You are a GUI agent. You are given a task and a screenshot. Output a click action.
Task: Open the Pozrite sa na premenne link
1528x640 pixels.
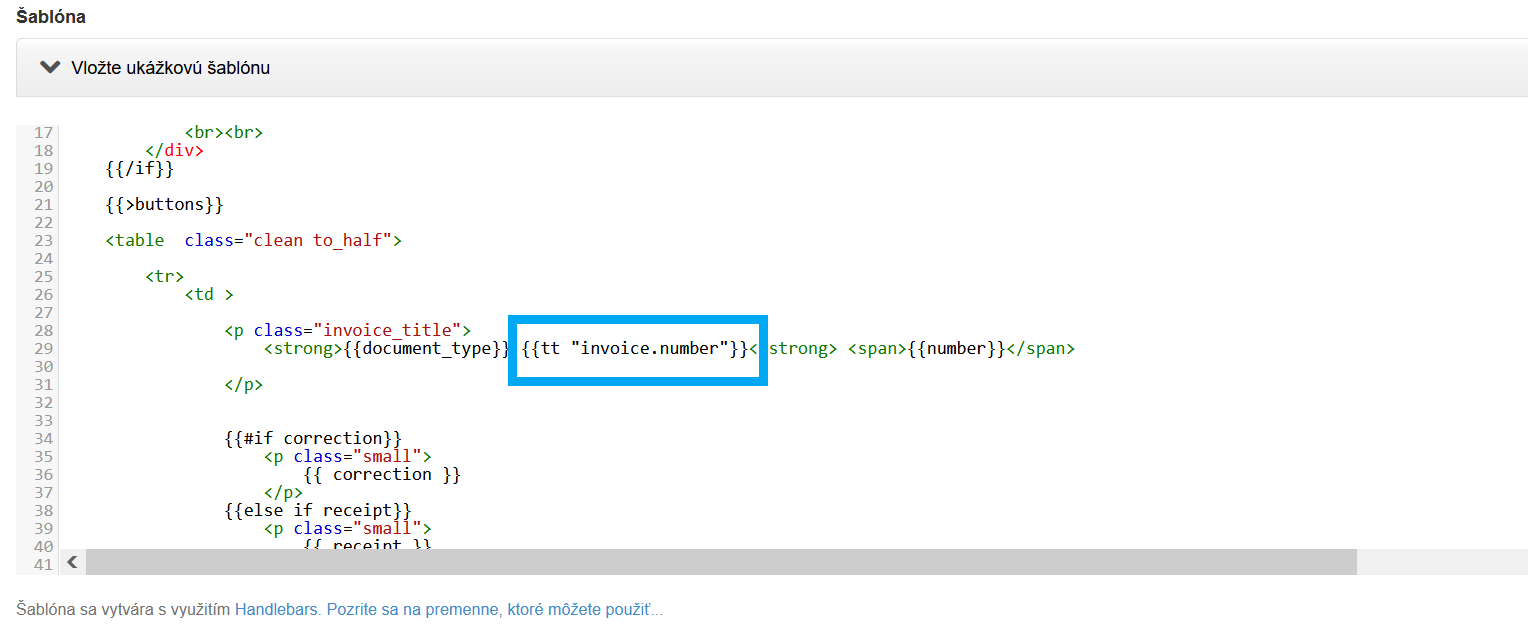[494, 609]
